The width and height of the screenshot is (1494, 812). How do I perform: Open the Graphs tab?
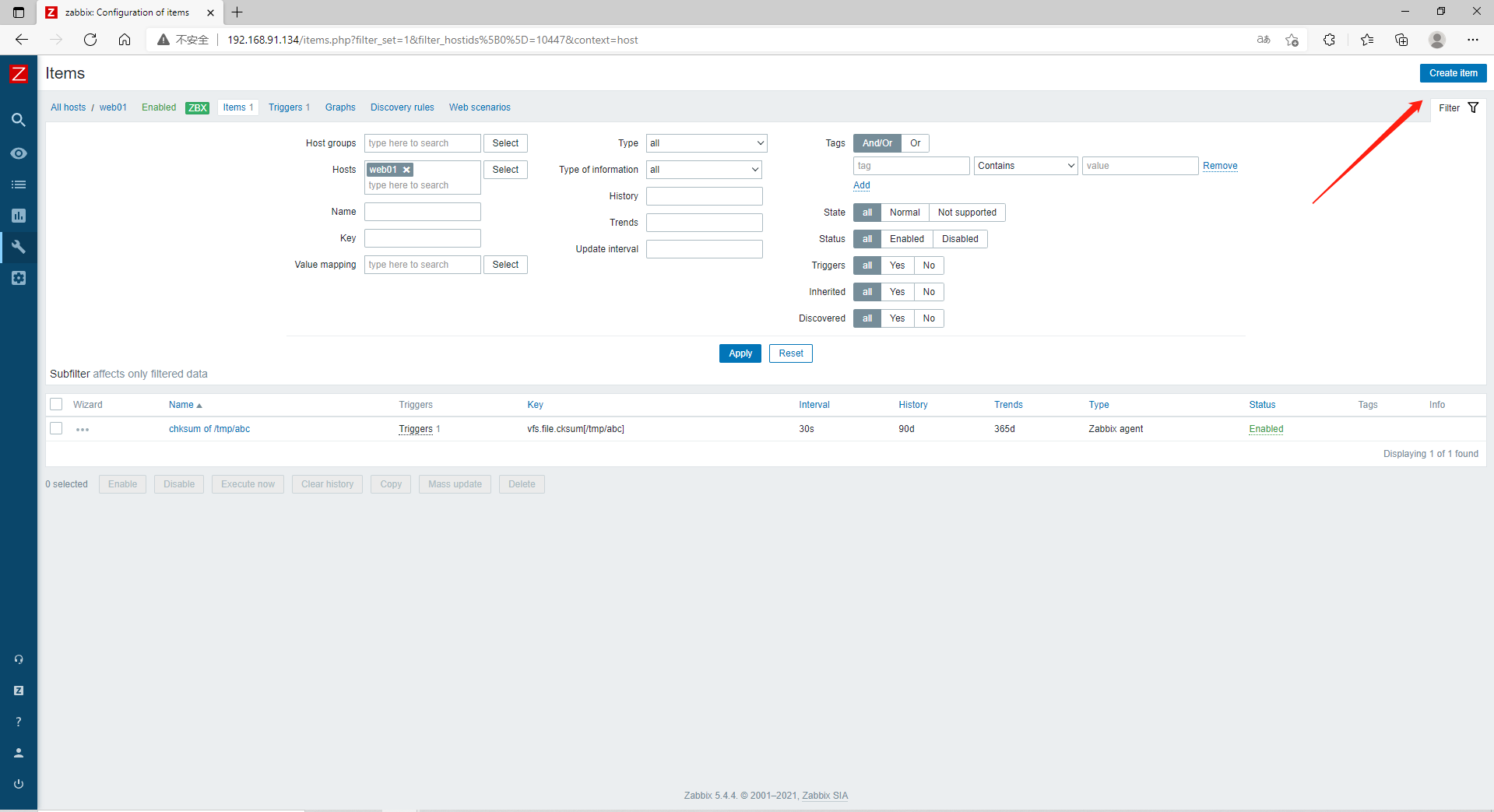340,107
